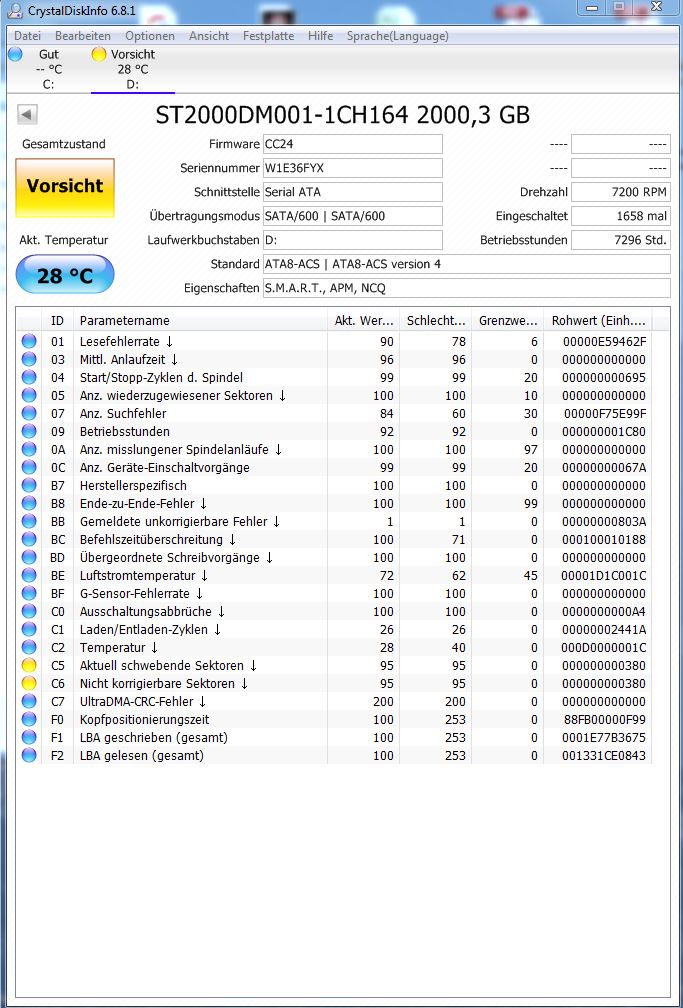Screen dimensions: 683x1008
Task: Click the ID column header
Action: (58, 320)
